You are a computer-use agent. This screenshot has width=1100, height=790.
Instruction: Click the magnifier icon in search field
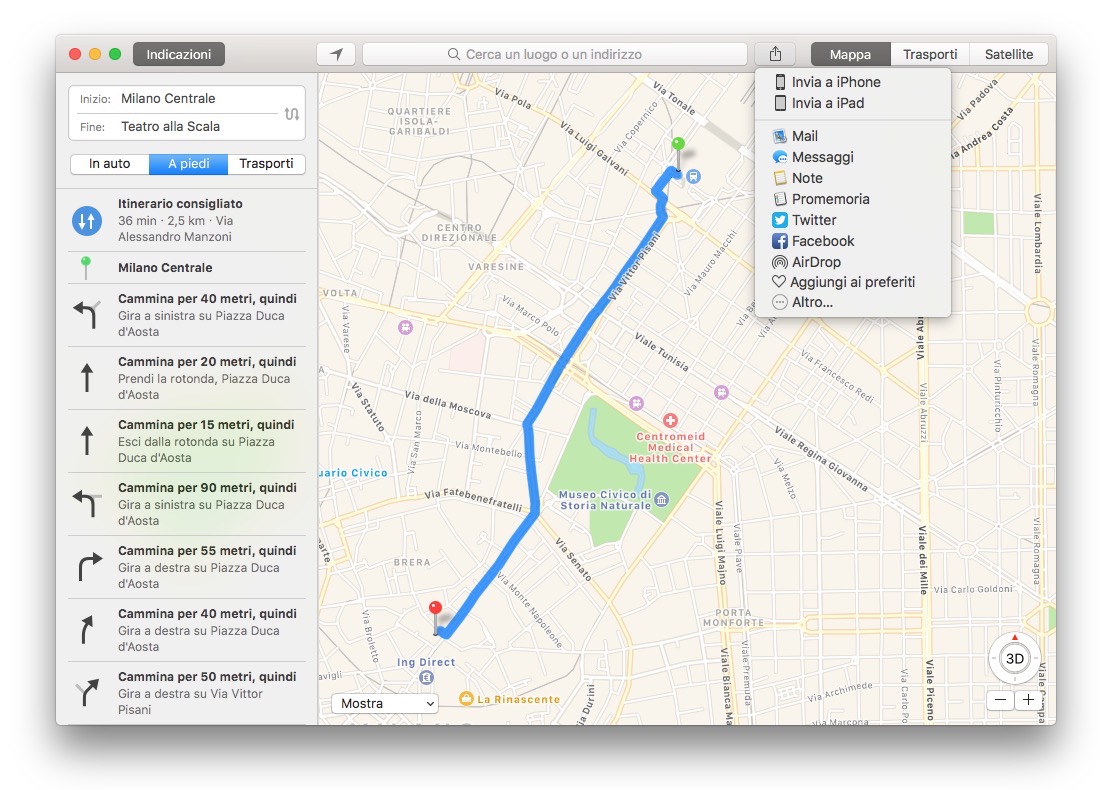454,54
